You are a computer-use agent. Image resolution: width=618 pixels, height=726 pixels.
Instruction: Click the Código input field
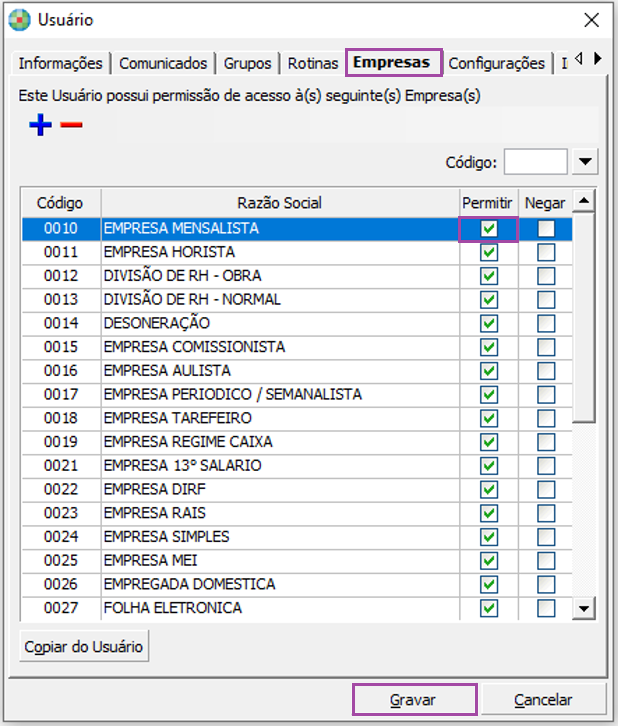coord(536,162)
